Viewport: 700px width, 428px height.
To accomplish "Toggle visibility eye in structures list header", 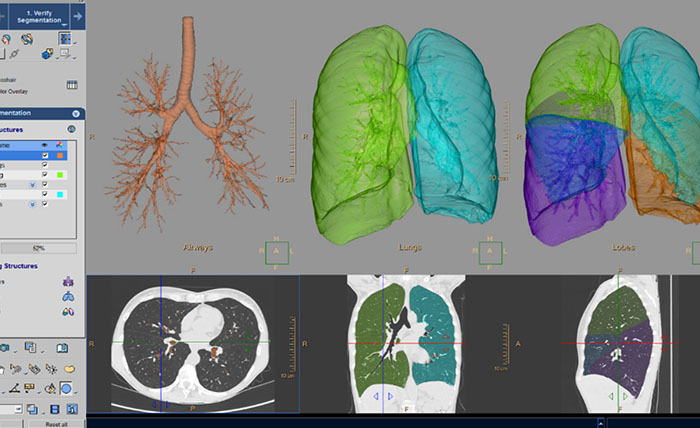I will click(45, 145).
